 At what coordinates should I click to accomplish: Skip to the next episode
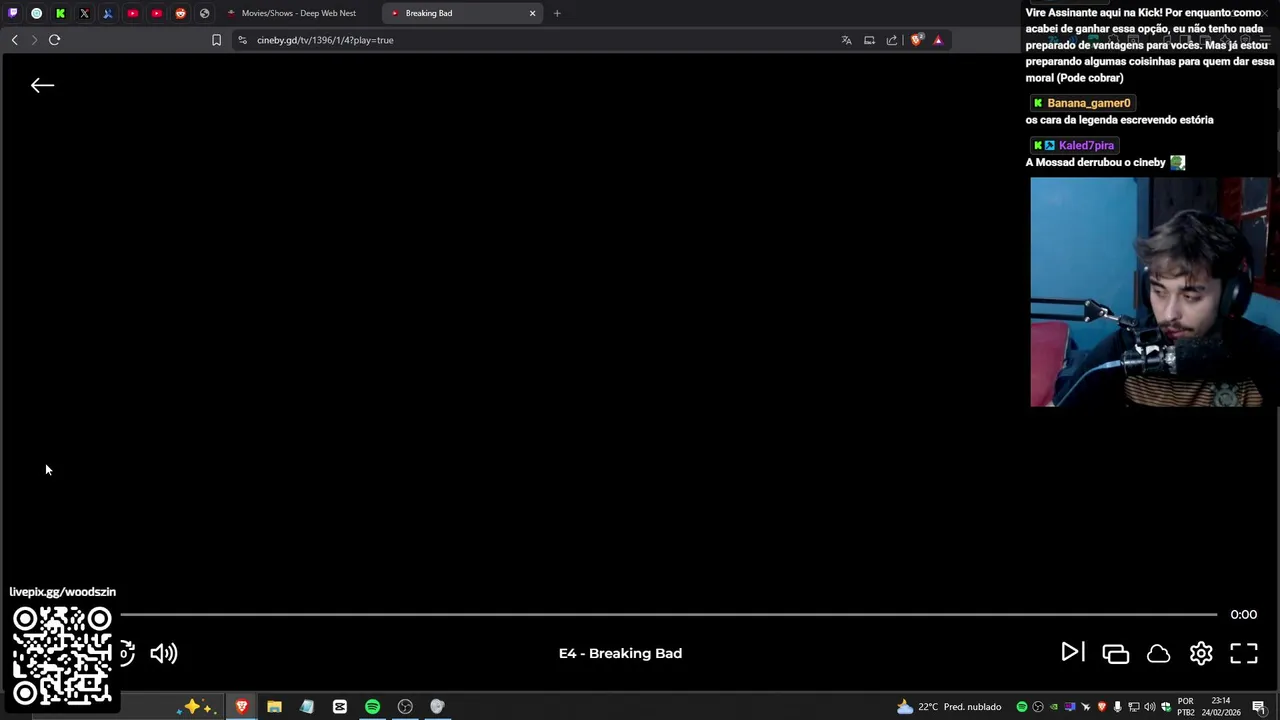[x=1071, y=653]
